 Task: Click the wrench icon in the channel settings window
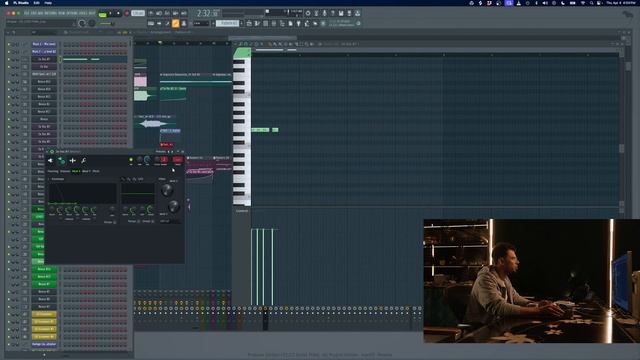[x=83, y=160]
